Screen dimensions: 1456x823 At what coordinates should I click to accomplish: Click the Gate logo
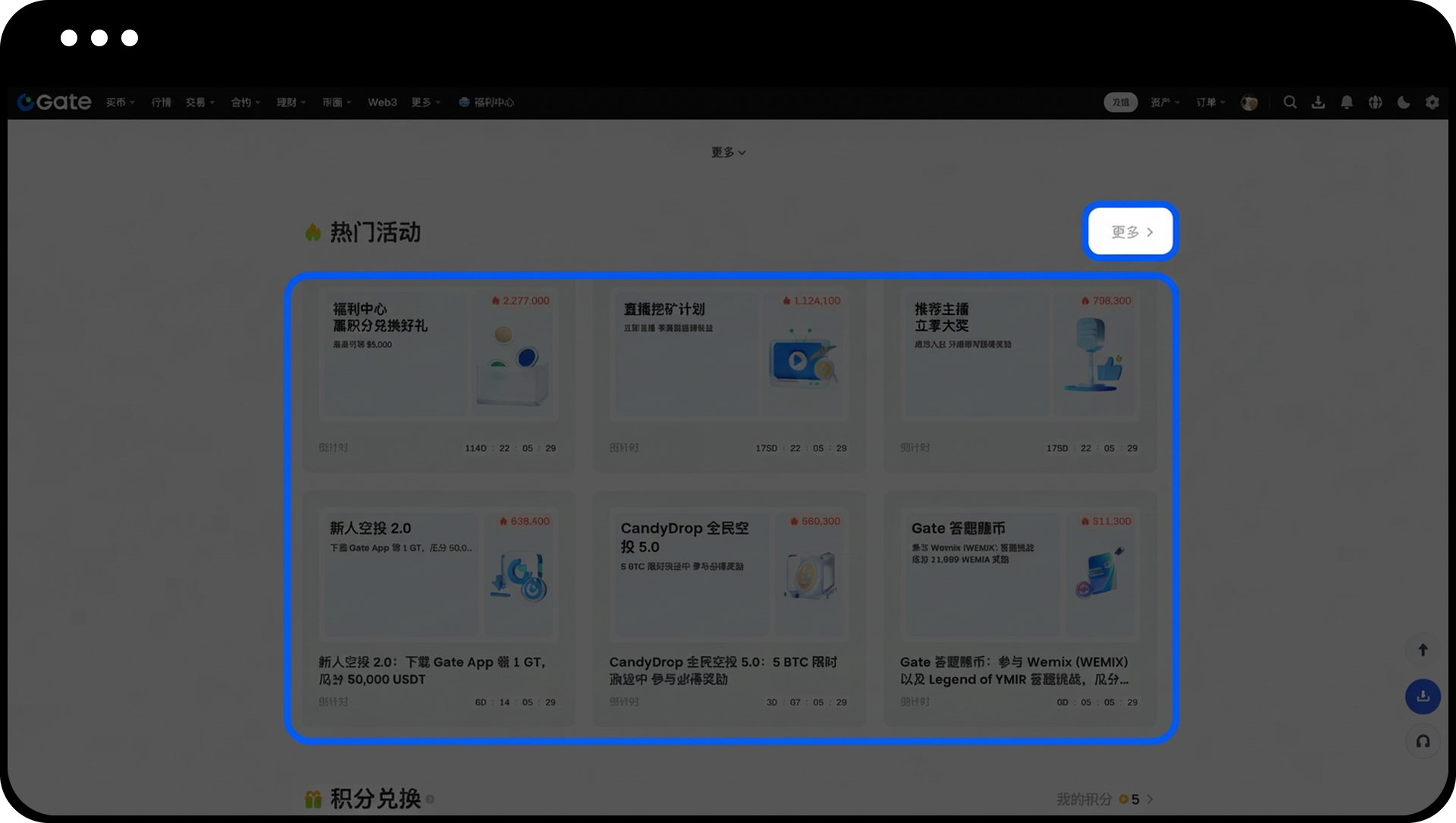point(54,102)
